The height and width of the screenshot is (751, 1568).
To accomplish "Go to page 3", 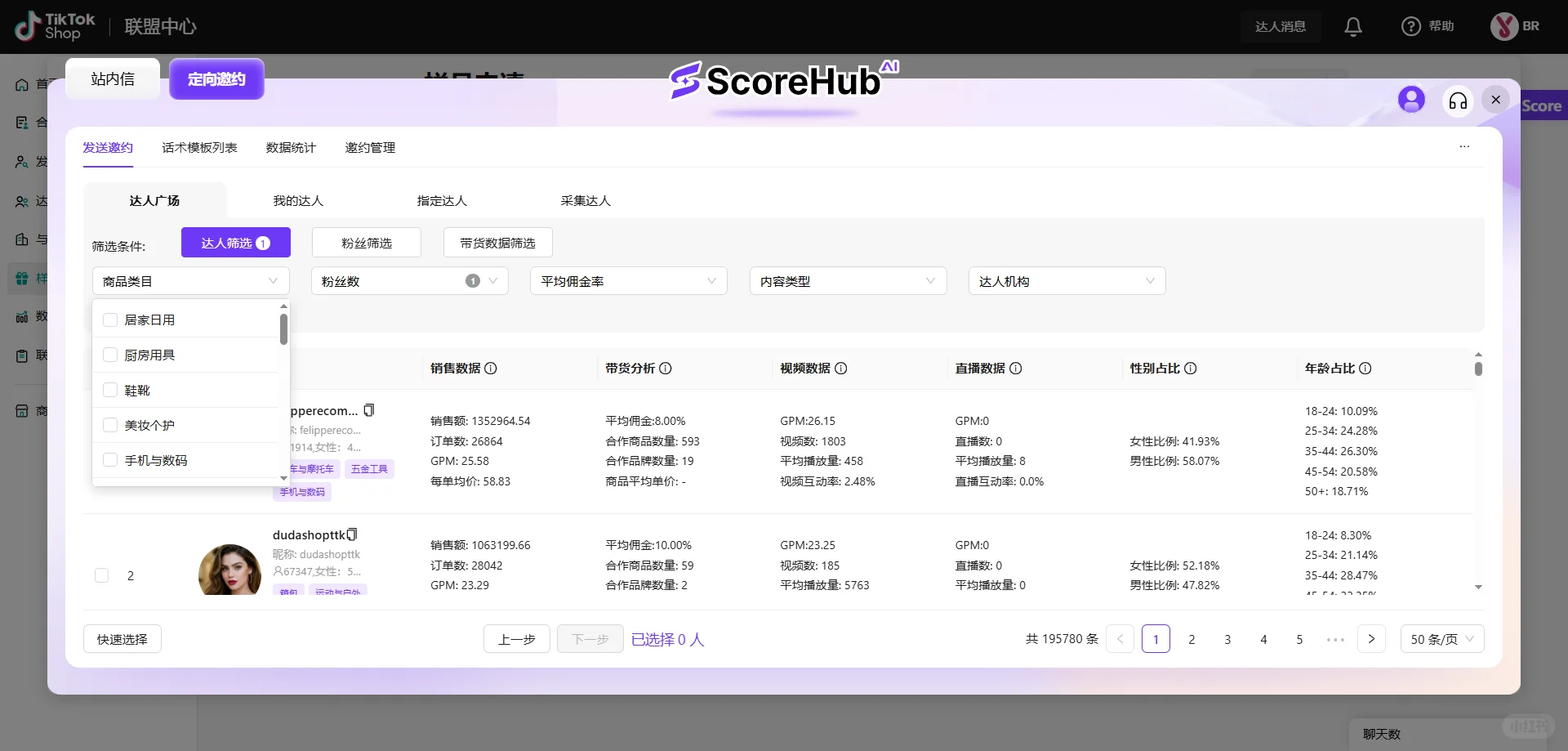I will [x=1227, y=639].
